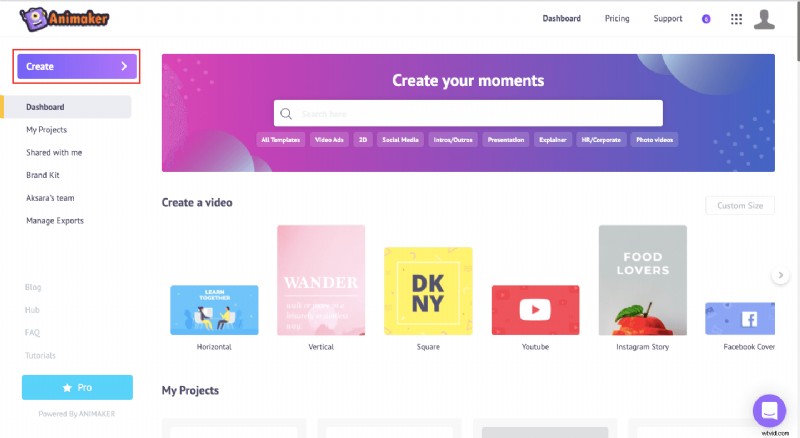Click the Create a video heading
The width and height of the screenshot is (800, 438).
click(197, 203)
